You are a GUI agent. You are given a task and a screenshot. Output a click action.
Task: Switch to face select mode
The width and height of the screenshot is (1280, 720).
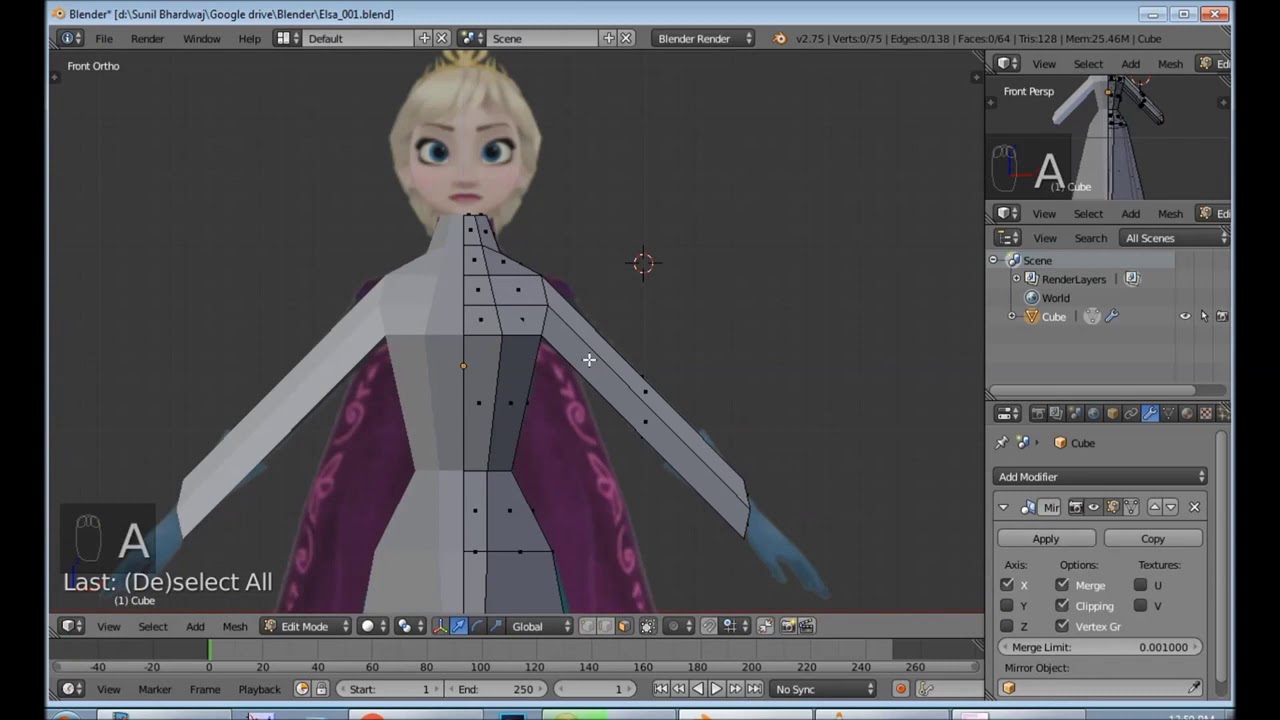point(624,626)
